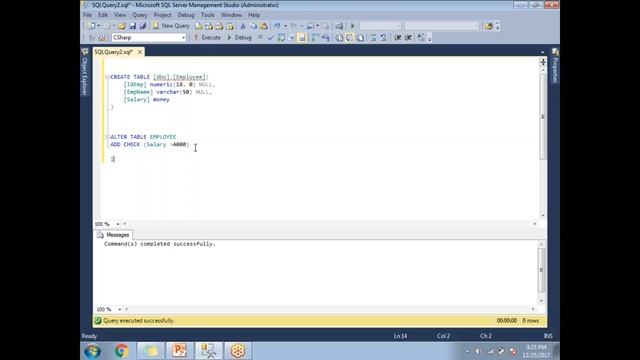Image resolution: width=640 pixels, height=360 pixels.
Task: Parse the query with checkmark icon
Action: point(270,38)
